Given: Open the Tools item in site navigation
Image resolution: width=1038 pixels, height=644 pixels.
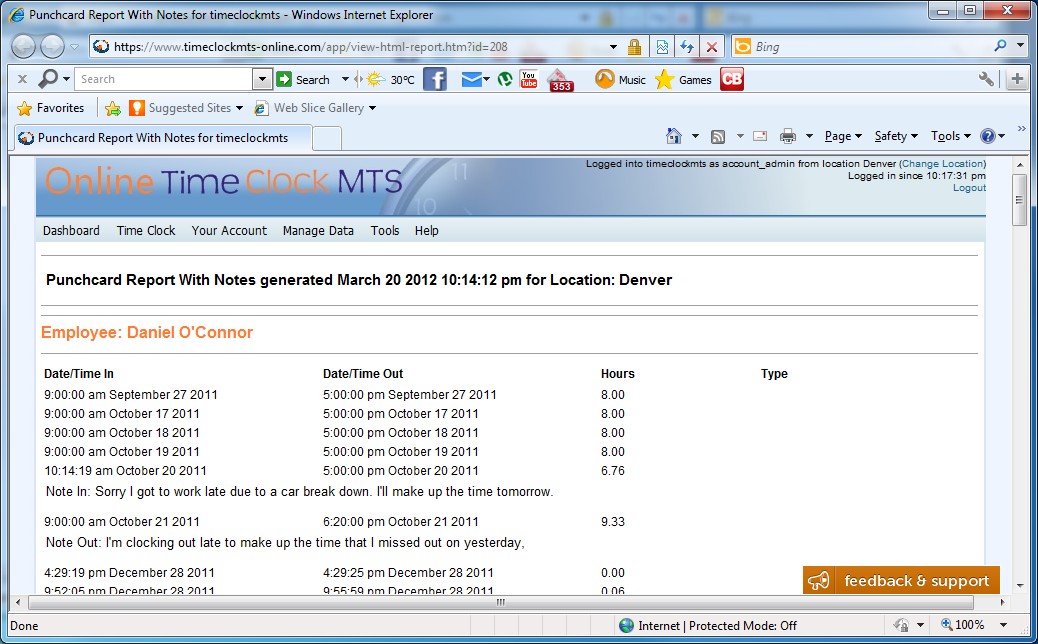Looking at the screenshot, I should coord(385,231).
